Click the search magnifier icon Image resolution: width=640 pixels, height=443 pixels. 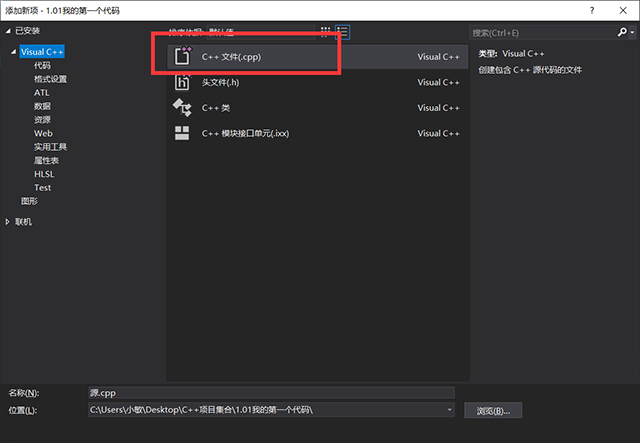tap(622, 32)
